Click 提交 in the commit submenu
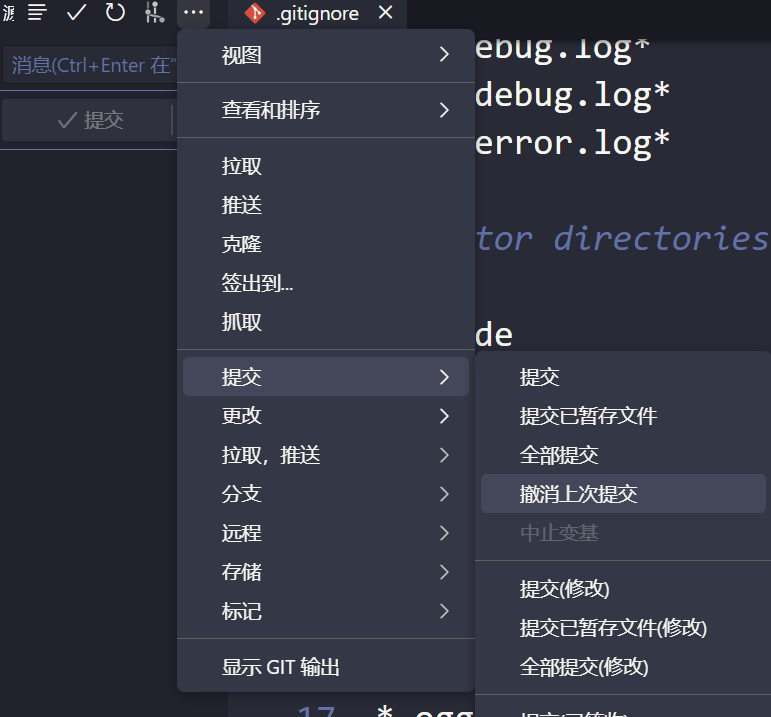This screenshot has height=717, width=771. [623, 377]
